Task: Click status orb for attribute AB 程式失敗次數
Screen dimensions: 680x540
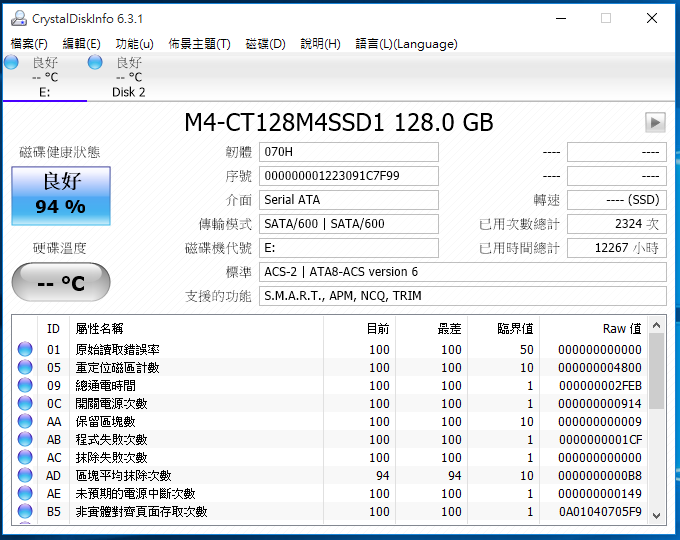Action: pyautogui.click(x=25, y=439)
